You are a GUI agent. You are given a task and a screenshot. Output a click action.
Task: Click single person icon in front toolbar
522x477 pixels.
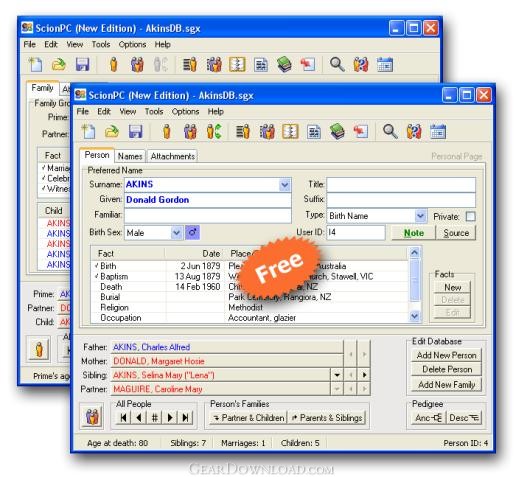pos(167,132)
